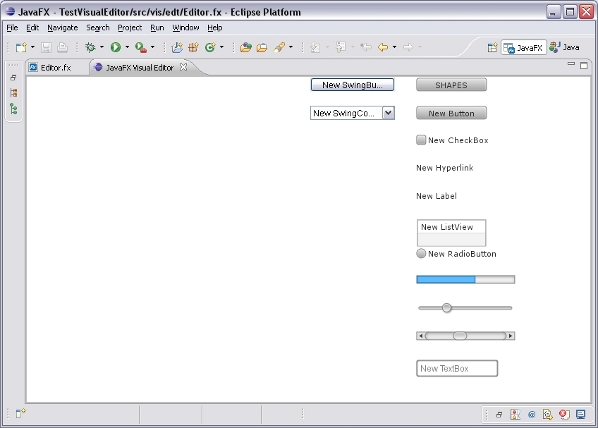Click the Save toolbar icon
This screenshot has height=428, width=598.
[46, 47]
